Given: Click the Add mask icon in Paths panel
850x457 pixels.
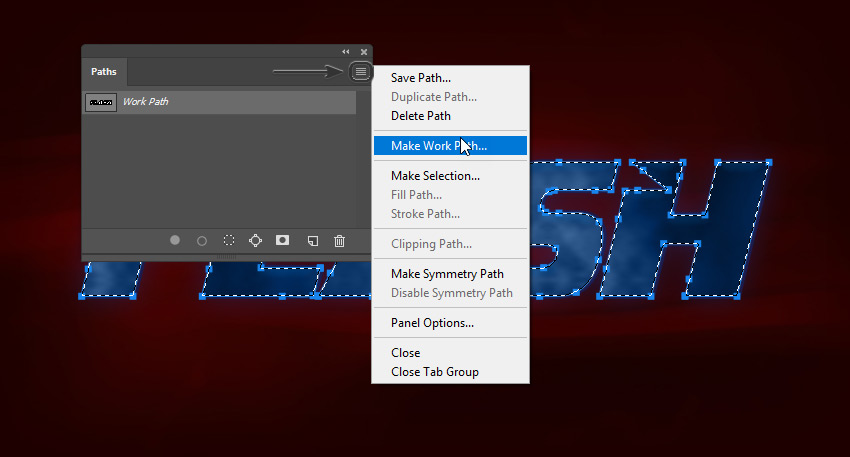Looking at the screenshot, I should [283, 240].
